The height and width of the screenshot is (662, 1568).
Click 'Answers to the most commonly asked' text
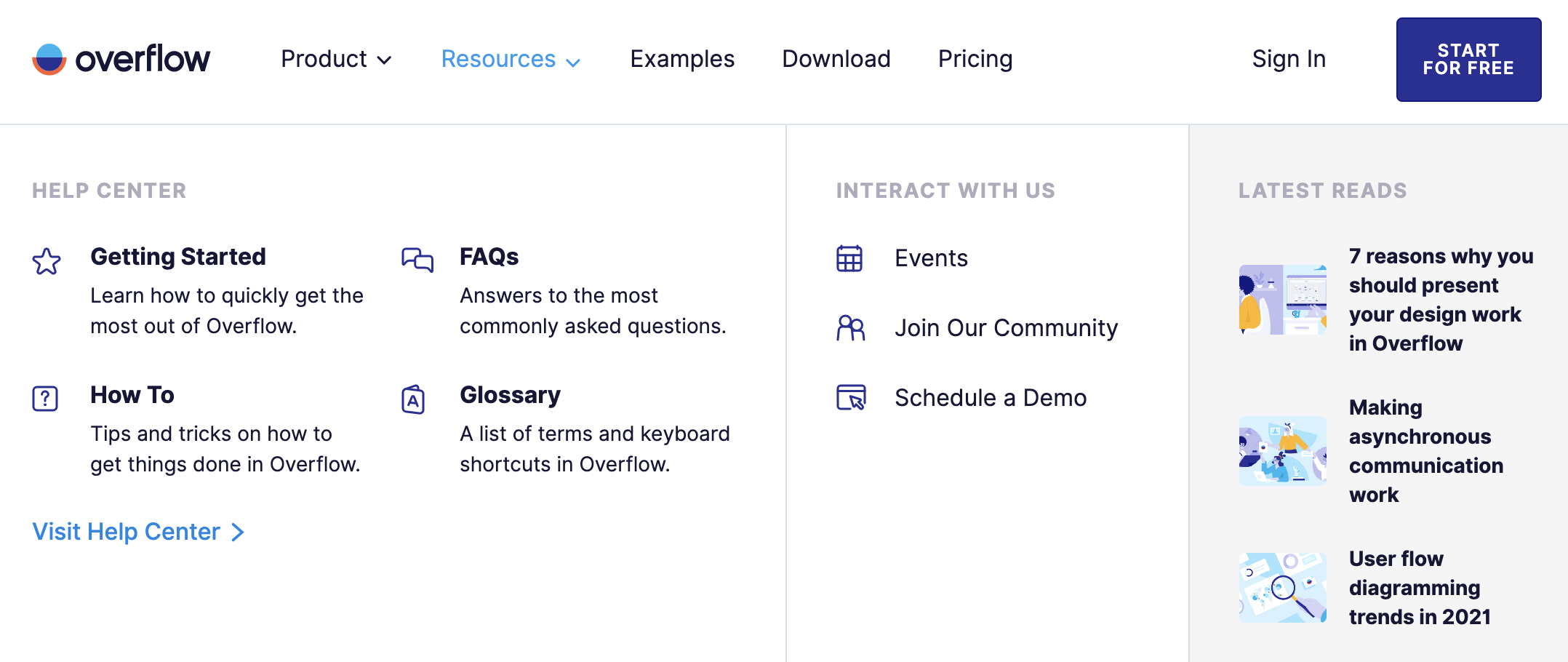593,311
